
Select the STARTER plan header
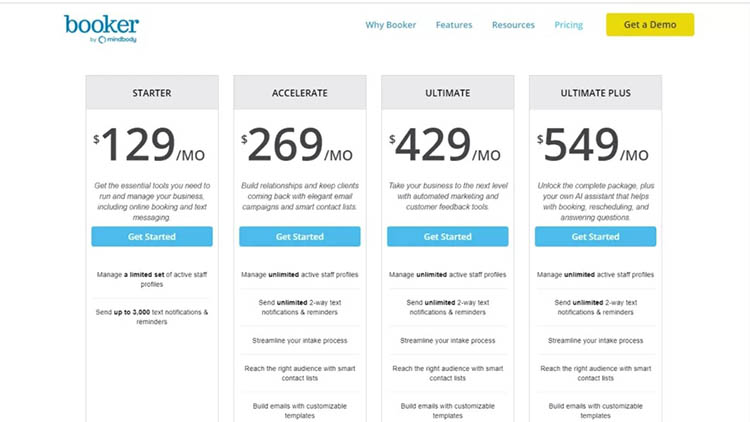[x=152, y=93]
